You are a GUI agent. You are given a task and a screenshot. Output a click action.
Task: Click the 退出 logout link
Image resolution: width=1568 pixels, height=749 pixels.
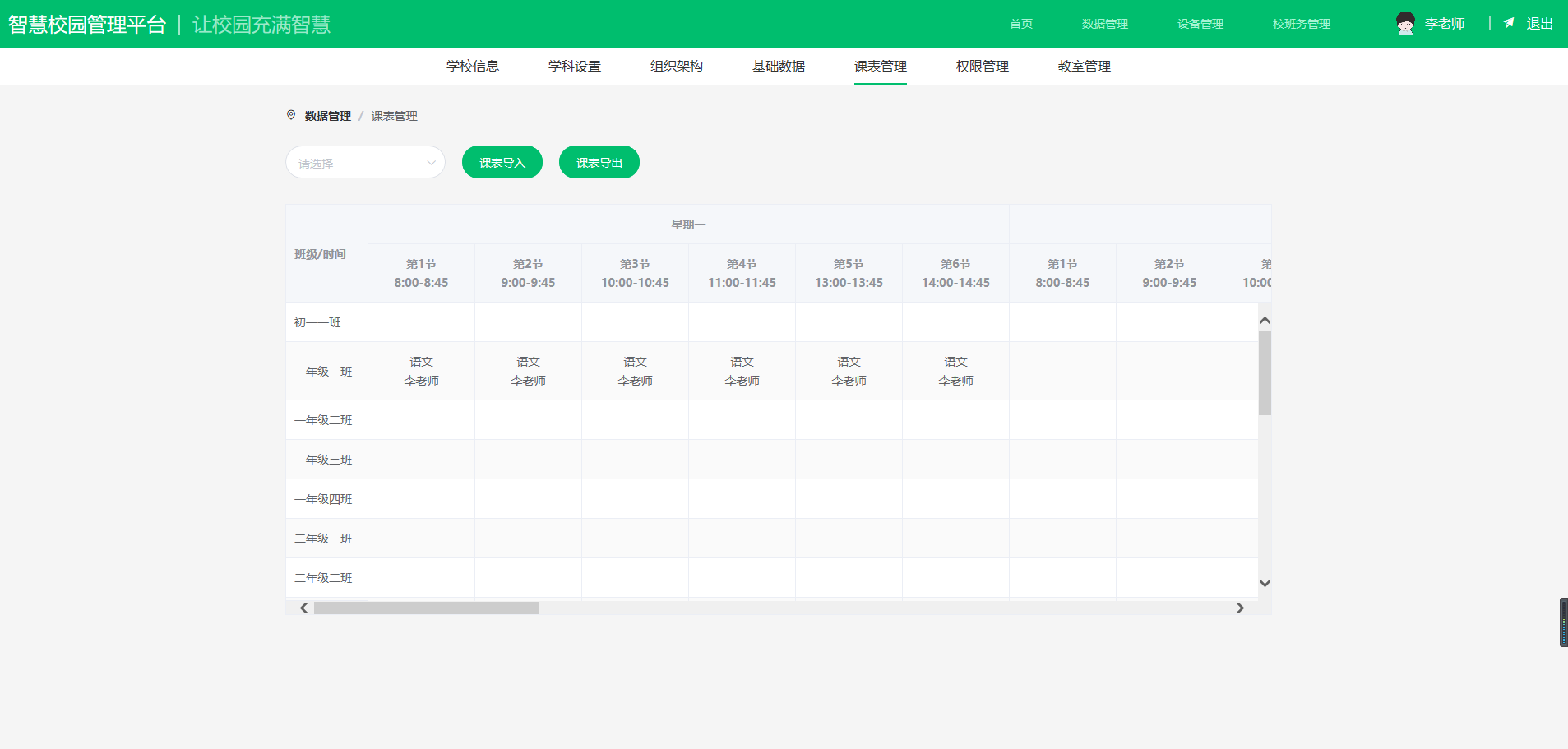point(1540,24)
